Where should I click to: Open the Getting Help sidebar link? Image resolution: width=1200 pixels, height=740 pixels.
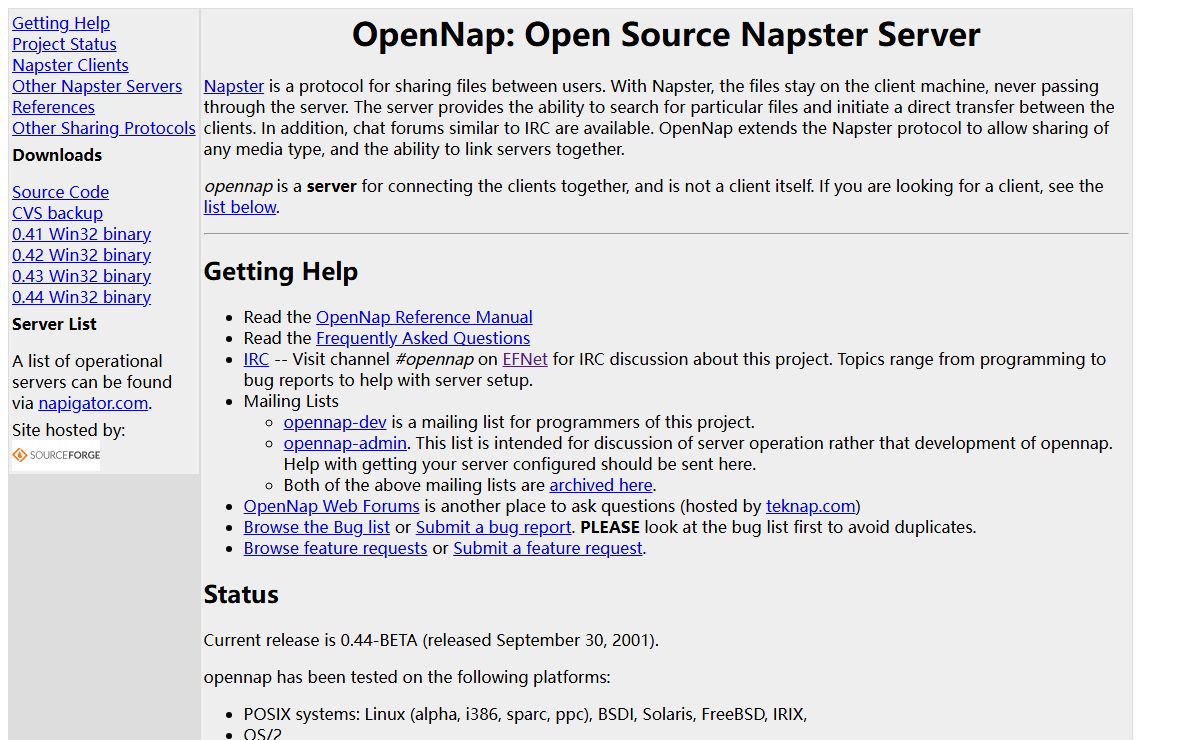pyautogui.click(x=61, y=23)
